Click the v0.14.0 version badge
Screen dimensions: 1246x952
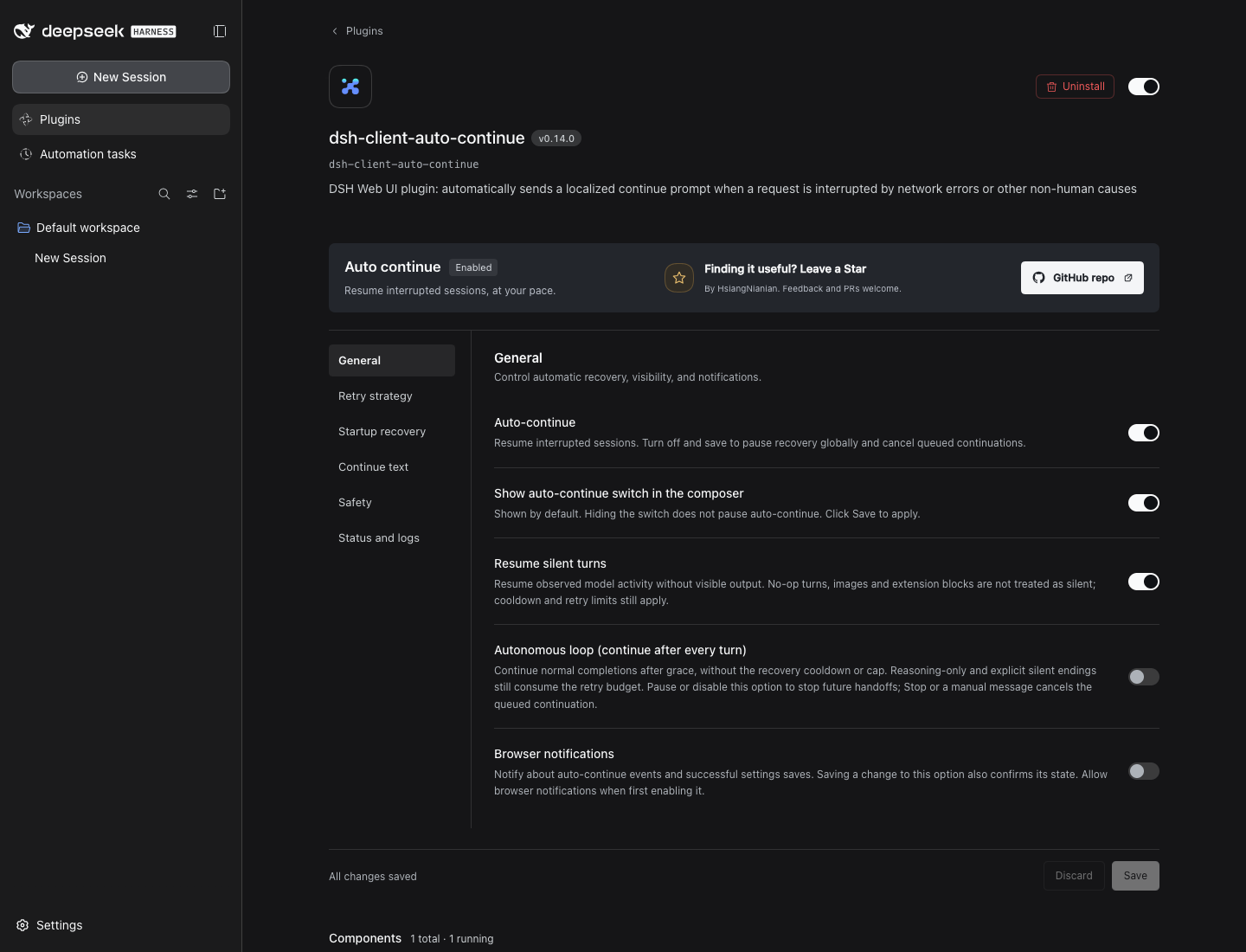coord(556,138)
